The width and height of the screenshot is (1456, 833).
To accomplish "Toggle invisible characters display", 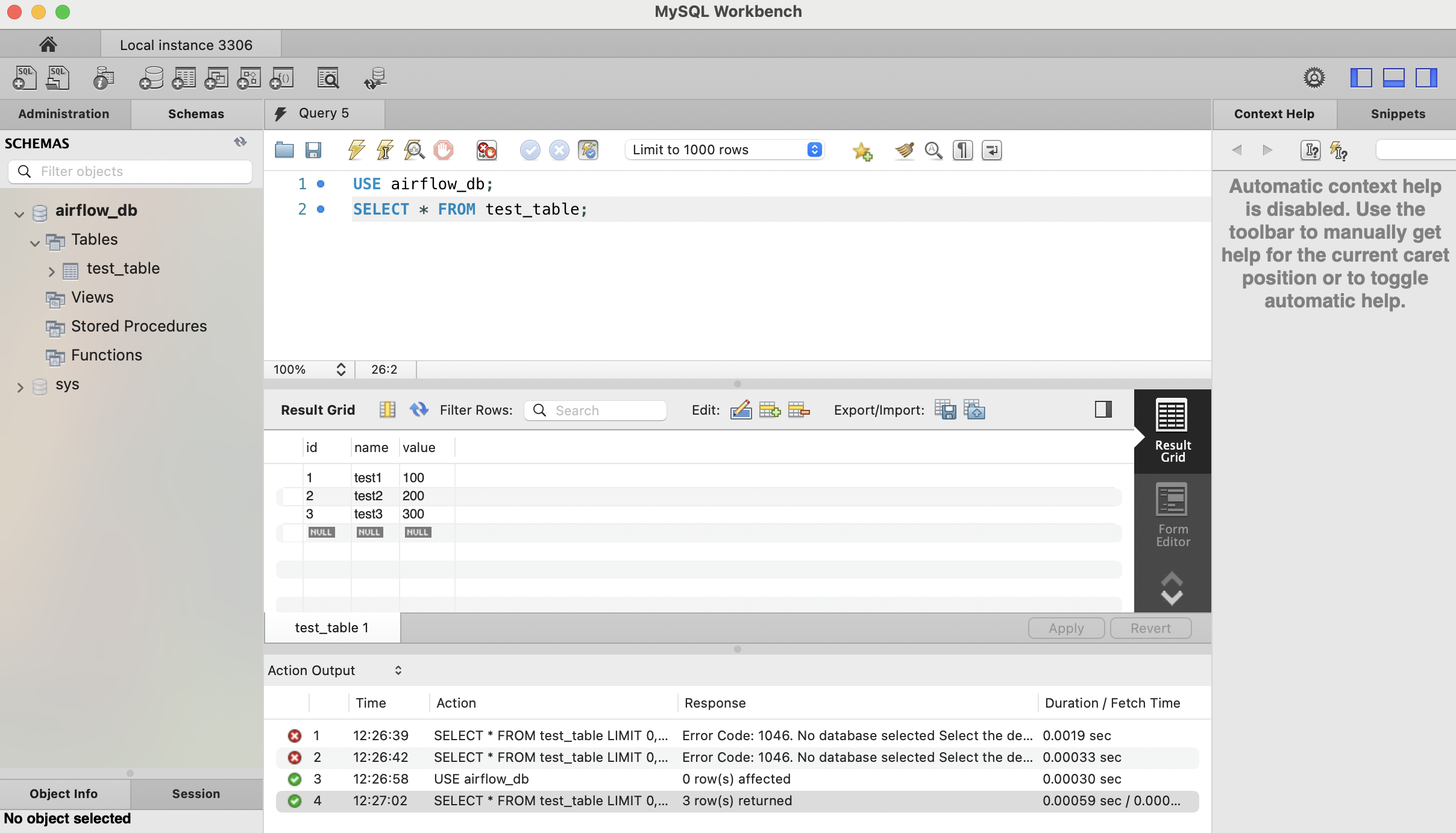I will [962, 150].
